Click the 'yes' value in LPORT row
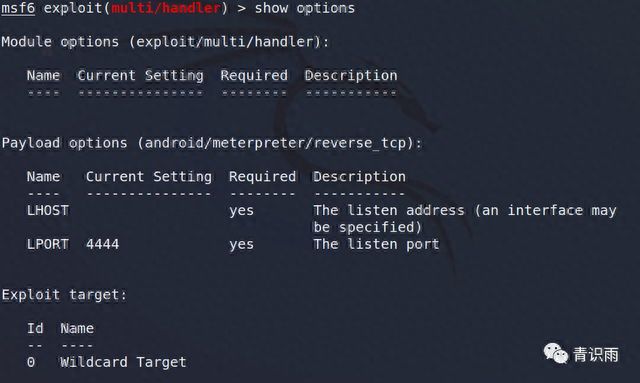Viewport: 640px width, 383px height. point(241,245)
